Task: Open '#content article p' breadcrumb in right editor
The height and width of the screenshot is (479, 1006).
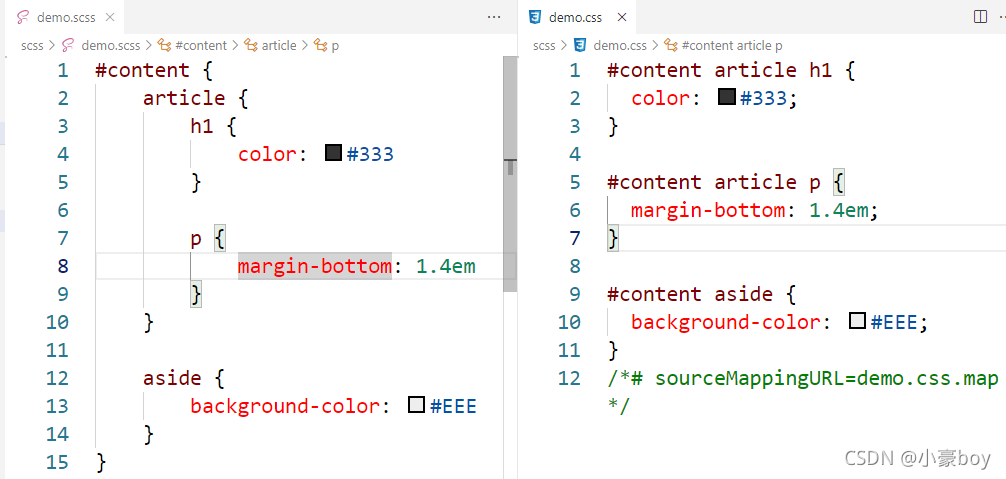Action: tap(732, 46)
